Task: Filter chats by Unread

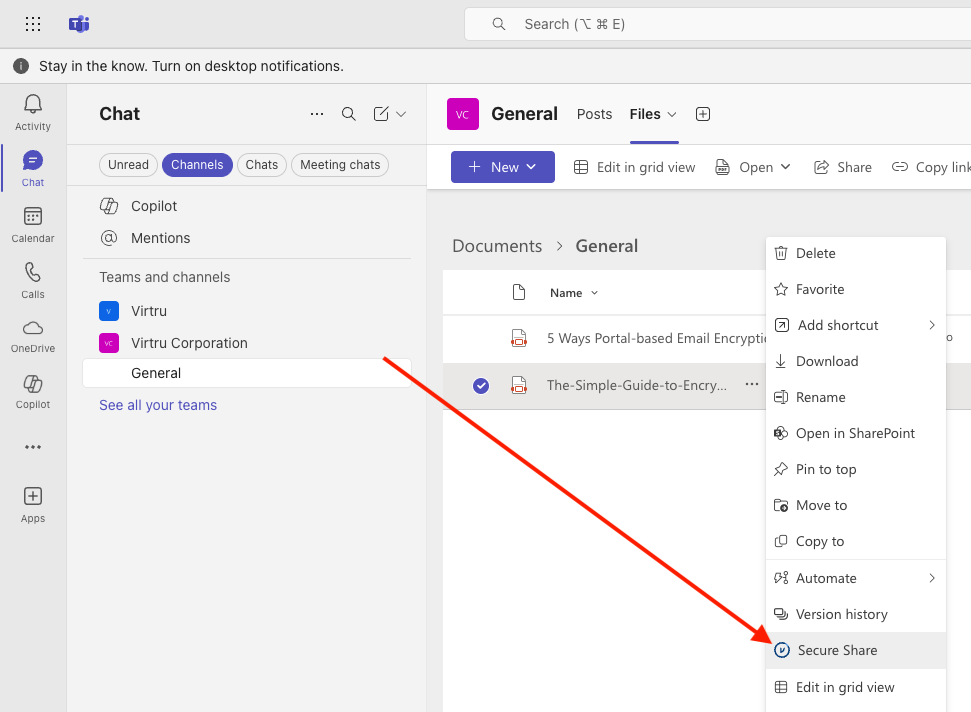Action: tap(128, 165)
